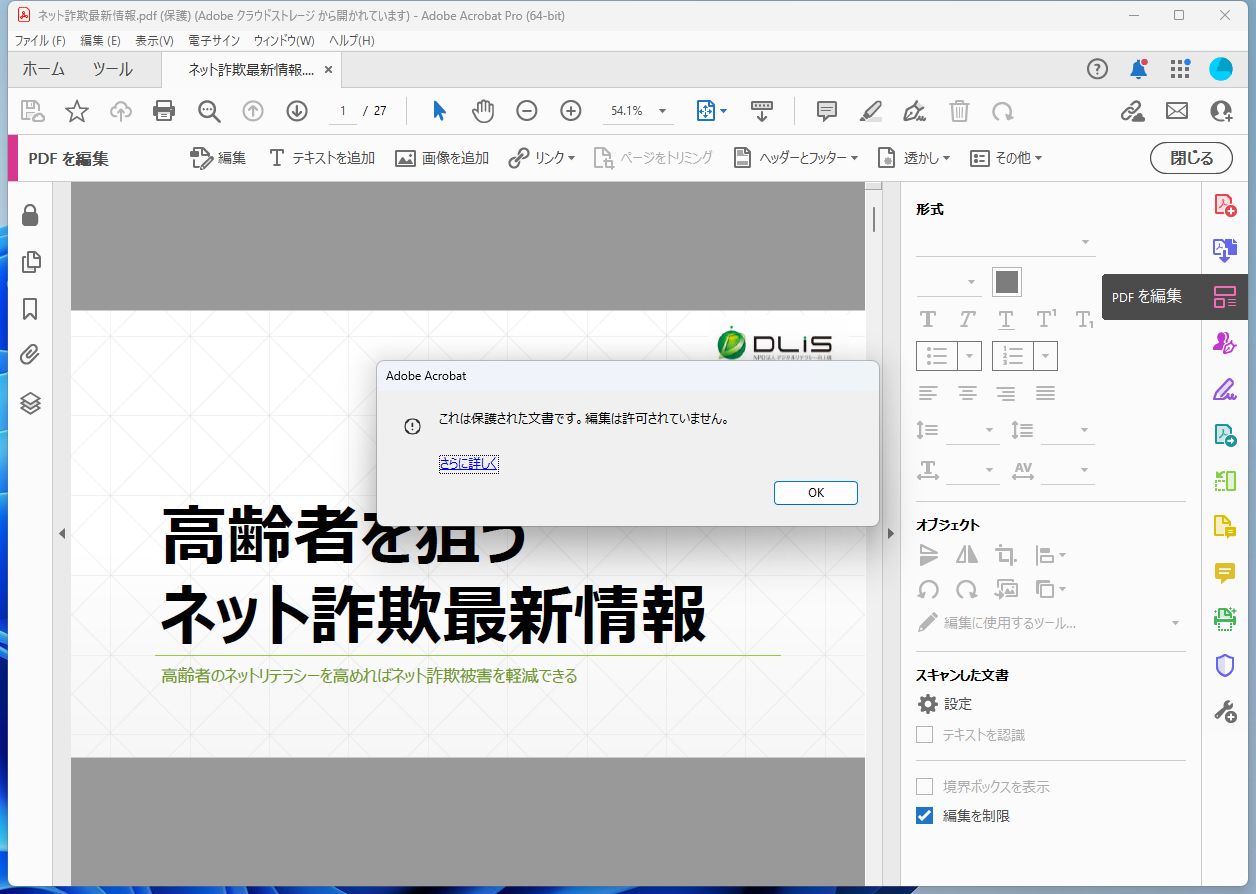Screen dimensions: 1256x894
Task: Open the comment tool from the toolbar
Action: [826, 111]
